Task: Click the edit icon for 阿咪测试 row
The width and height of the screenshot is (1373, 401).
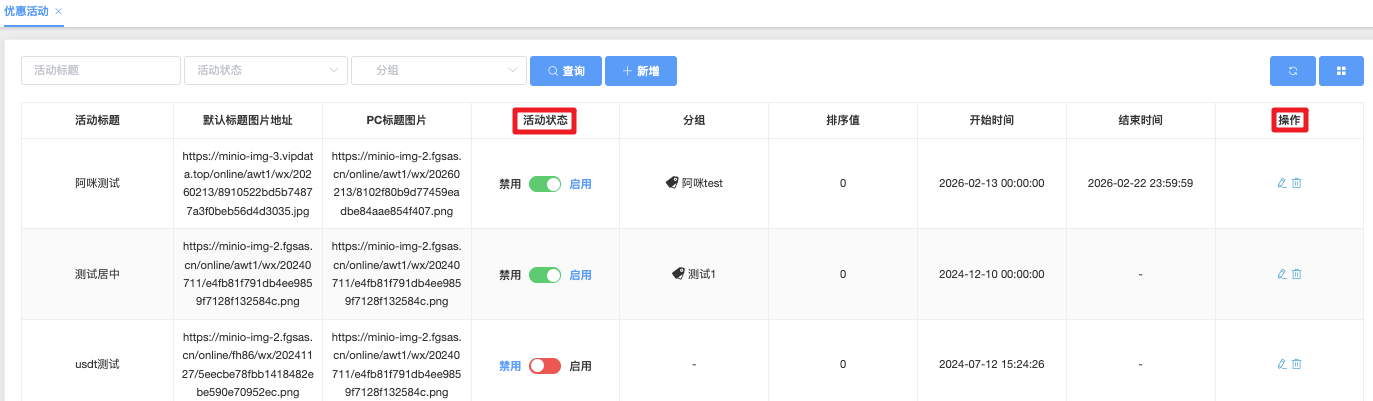Action: click(1282, 183)
